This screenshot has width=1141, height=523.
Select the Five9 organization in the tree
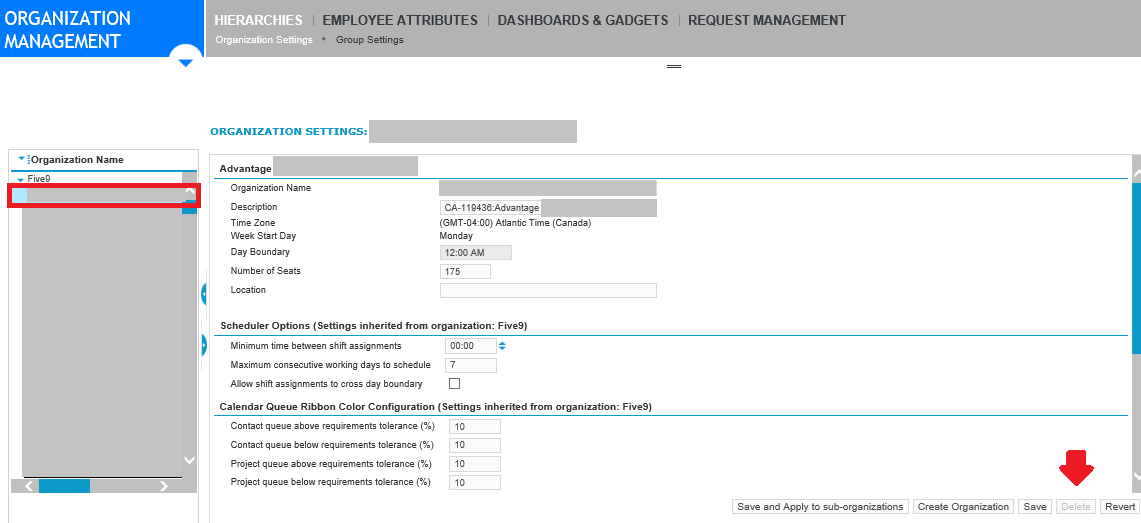(x=39, y=178)
